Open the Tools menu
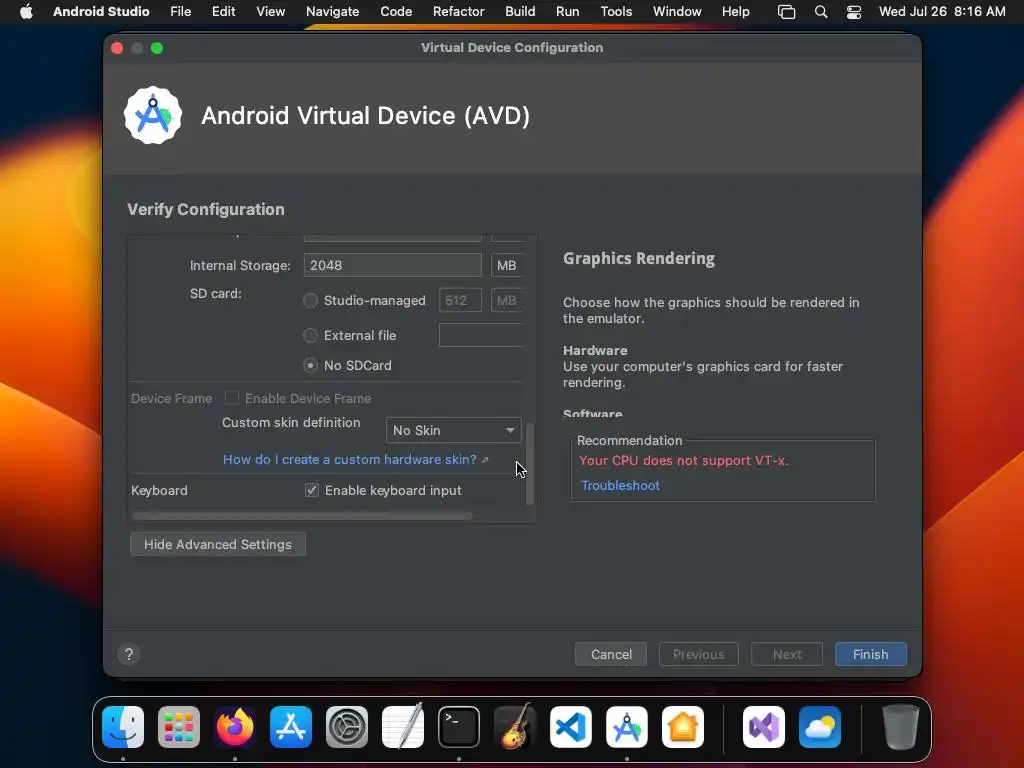Image resolution: width=1024 pixels, height=768 pixels. point(616,11)
